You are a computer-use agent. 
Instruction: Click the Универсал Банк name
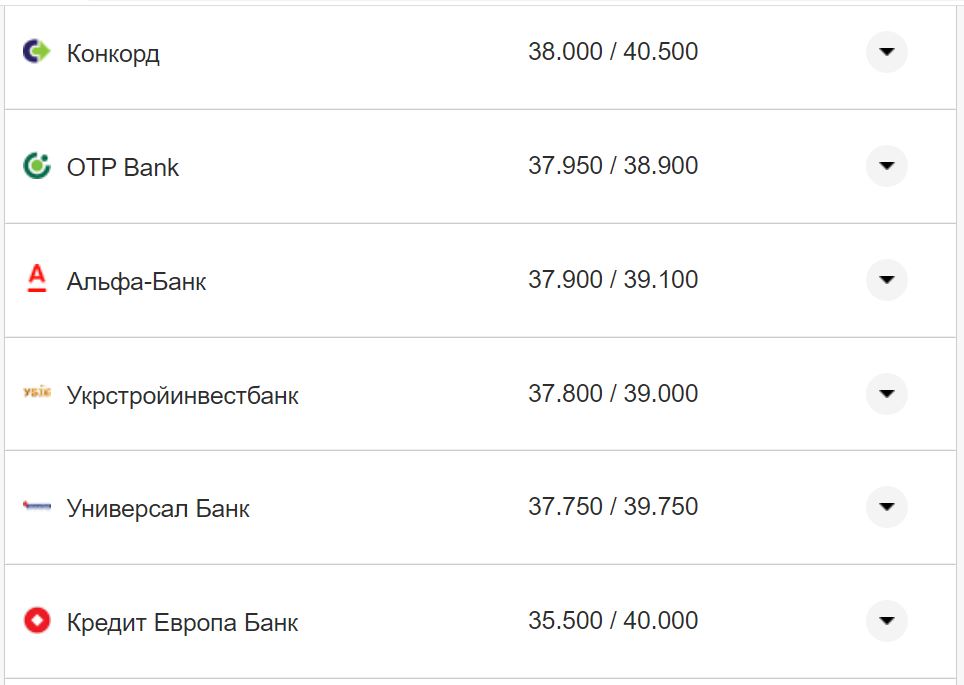[x=158, y=508]
